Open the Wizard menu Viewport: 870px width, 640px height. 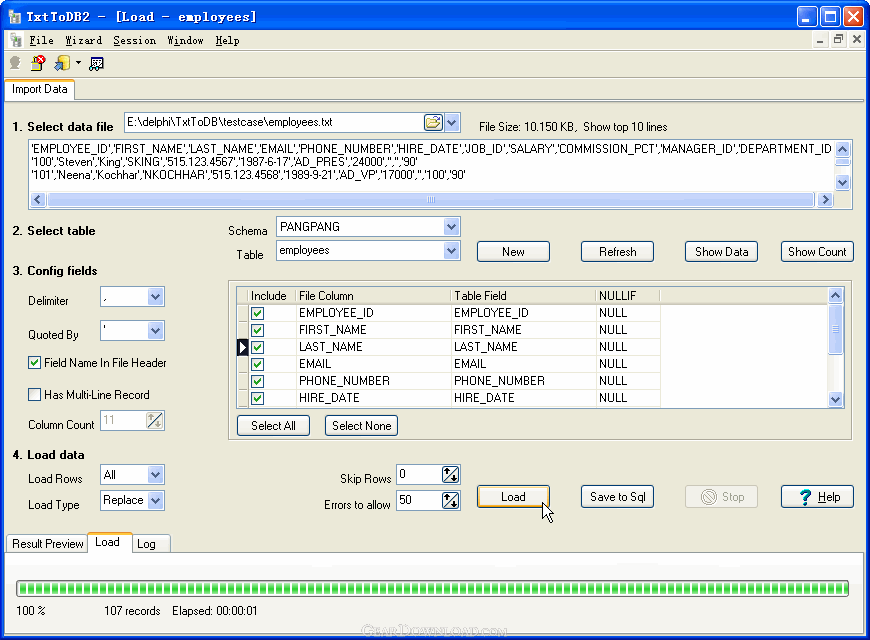pyautogui.click(x=83, y=41)
